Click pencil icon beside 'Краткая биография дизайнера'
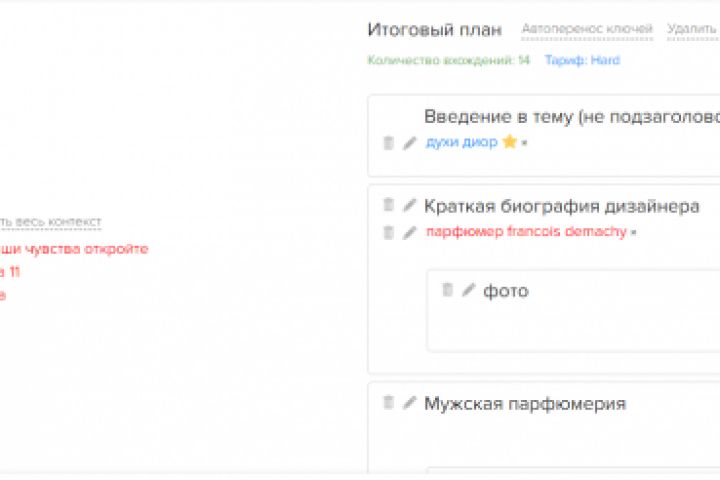The height and width of the screenshot is (480, 720). coord(409,206)
